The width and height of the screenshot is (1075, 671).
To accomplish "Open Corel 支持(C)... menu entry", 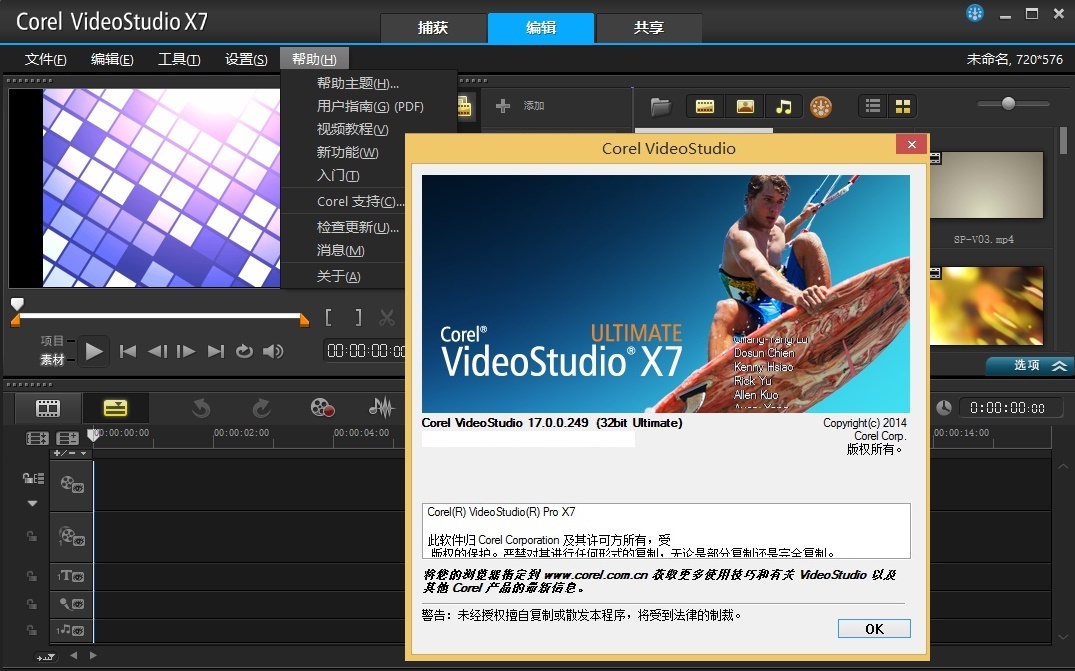I will tap(360, 202).
